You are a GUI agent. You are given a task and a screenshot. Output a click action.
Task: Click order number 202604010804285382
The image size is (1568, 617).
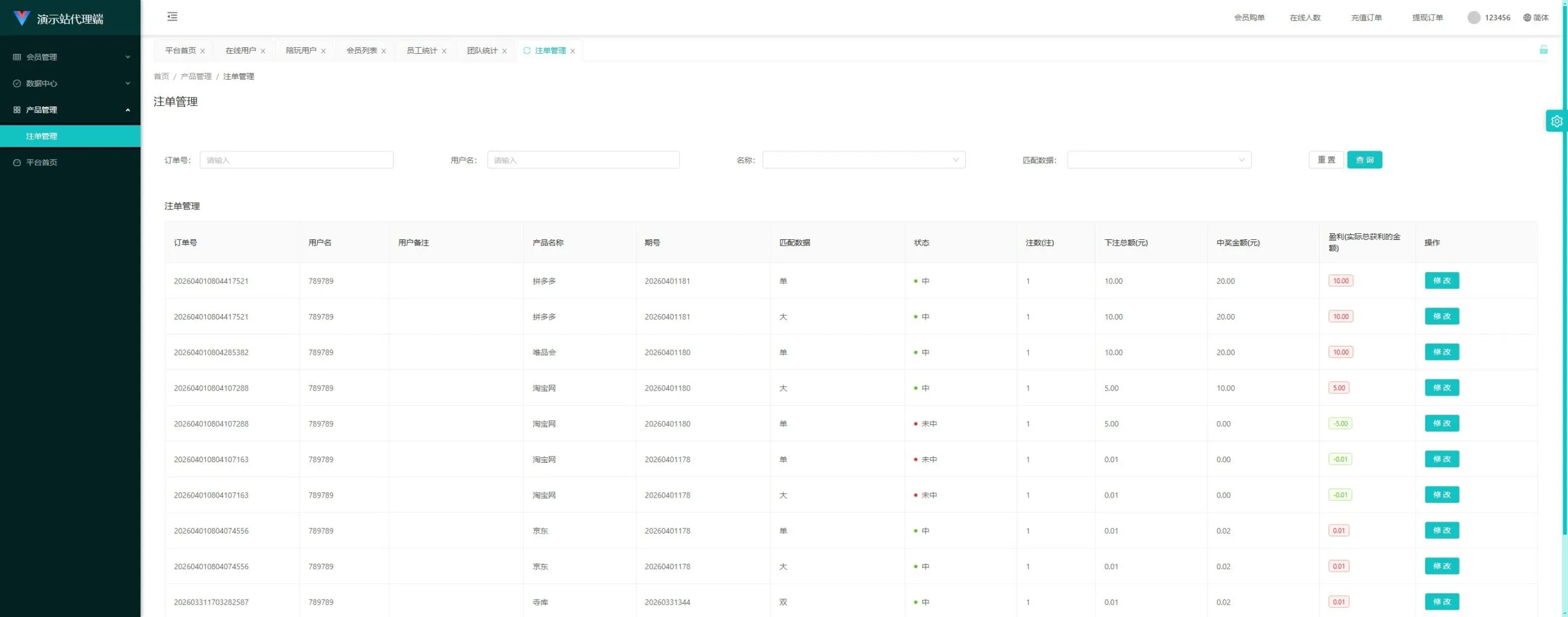coord(211,353)
